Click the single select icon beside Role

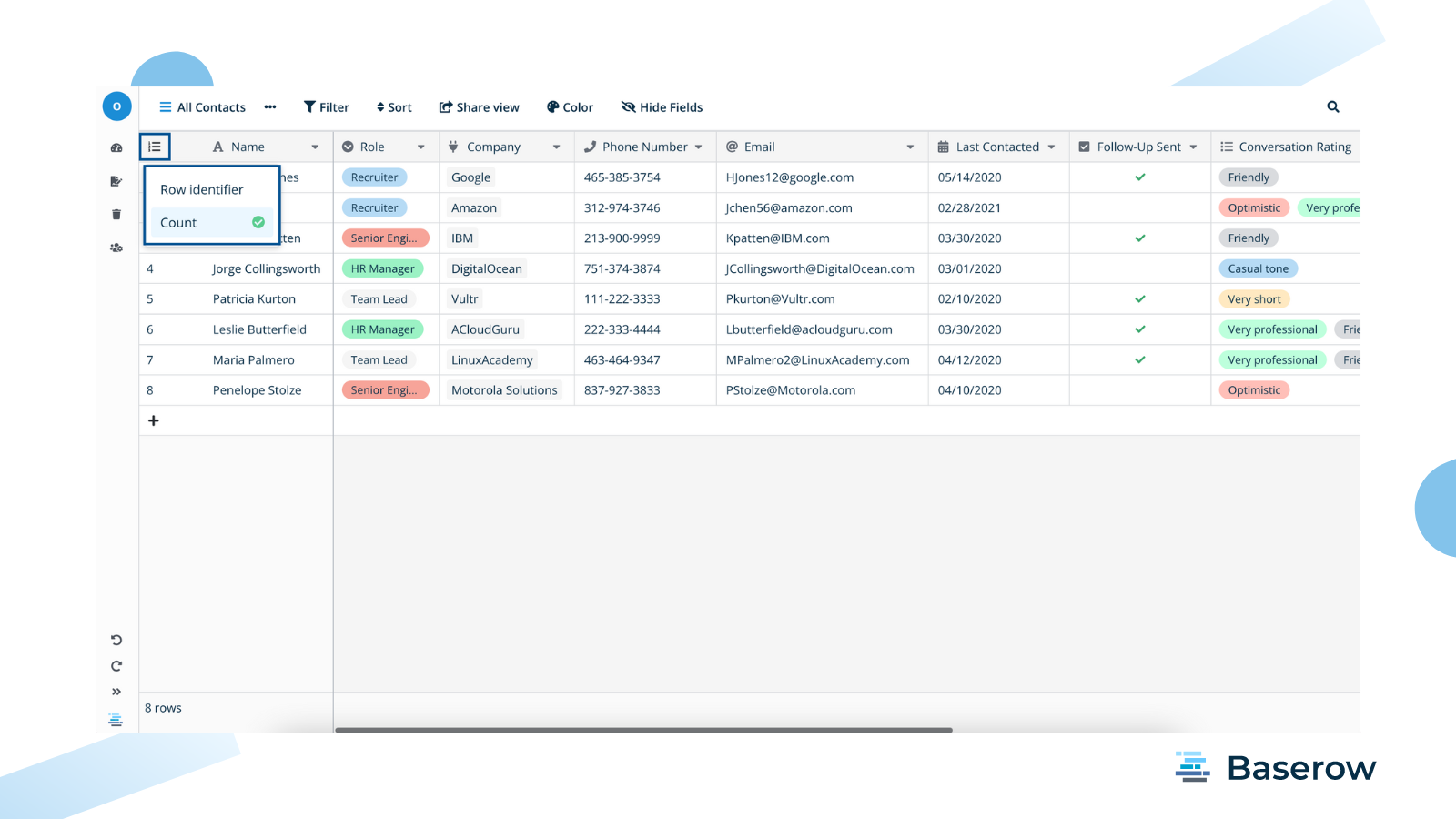(x=348, y=147)
